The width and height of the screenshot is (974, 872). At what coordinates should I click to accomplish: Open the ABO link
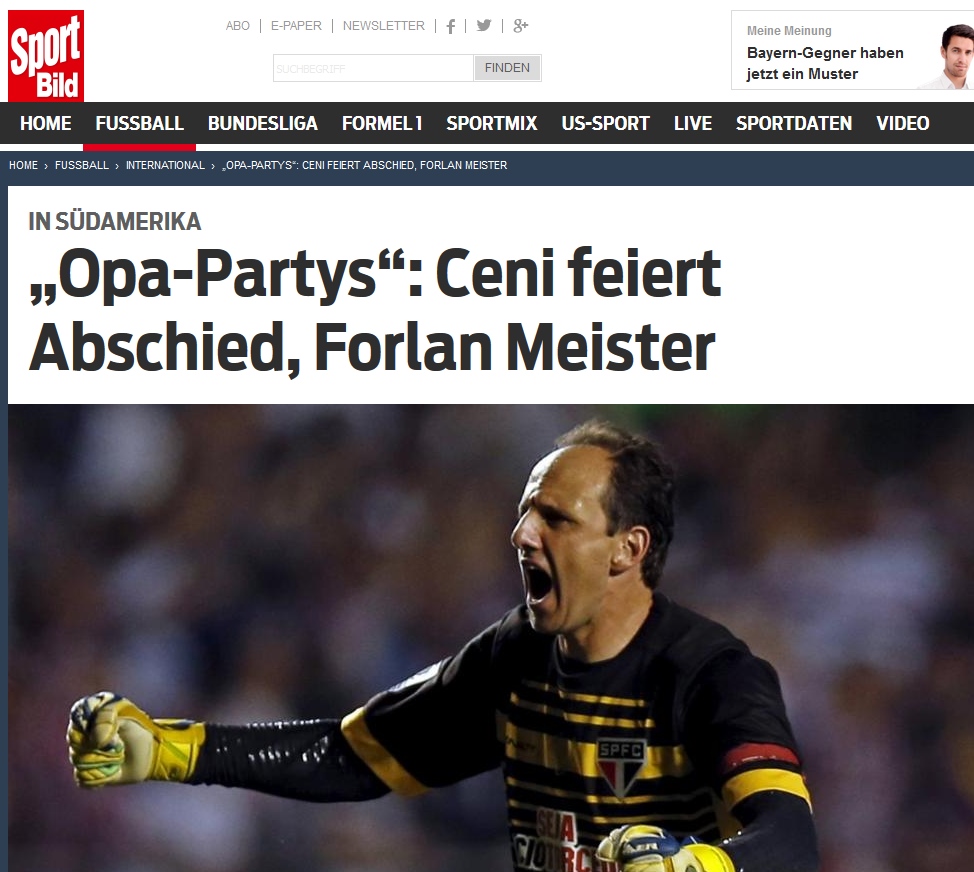(x=237, y=25)
